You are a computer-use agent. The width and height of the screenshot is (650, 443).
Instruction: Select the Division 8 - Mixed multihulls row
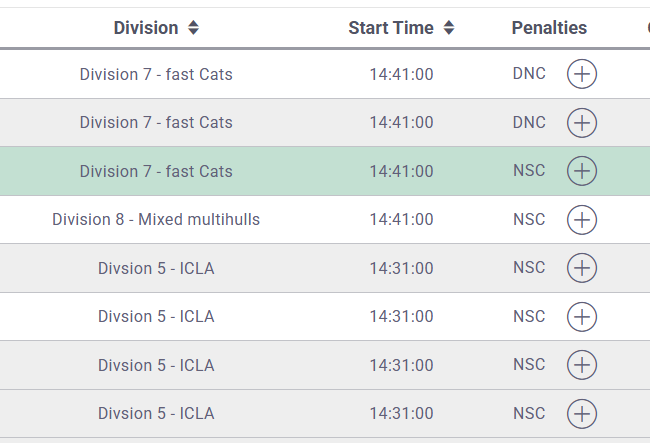[x=156, y=219]
